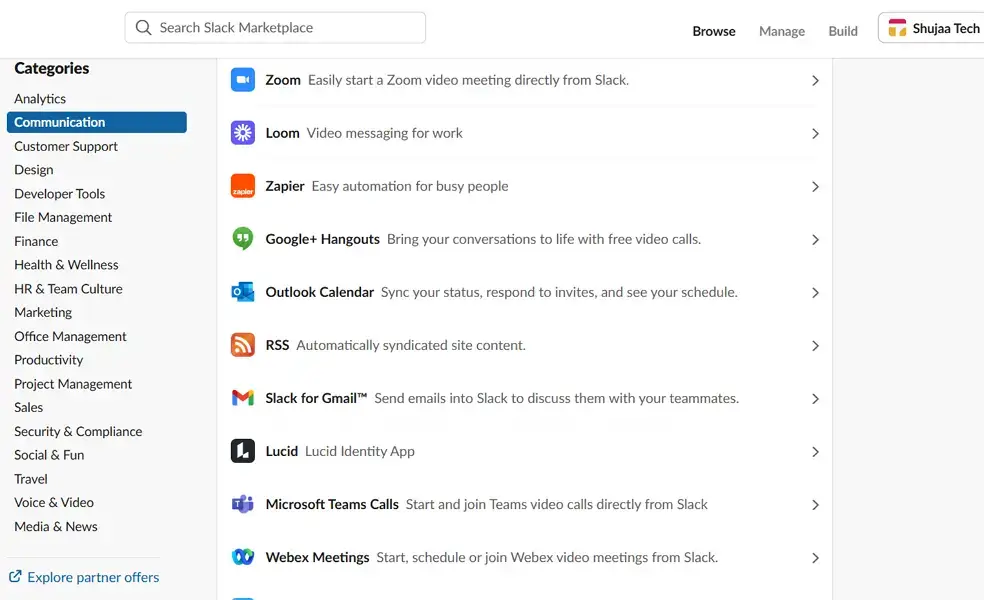Click 'Lucid Identity App' description text
Screen dimensions: 984x600
[x=360, y=451]
